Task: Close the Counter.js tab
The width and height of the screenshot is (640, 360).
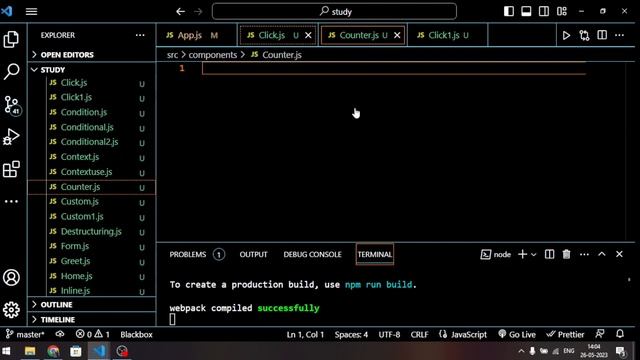Action: (x=397, y=36)
